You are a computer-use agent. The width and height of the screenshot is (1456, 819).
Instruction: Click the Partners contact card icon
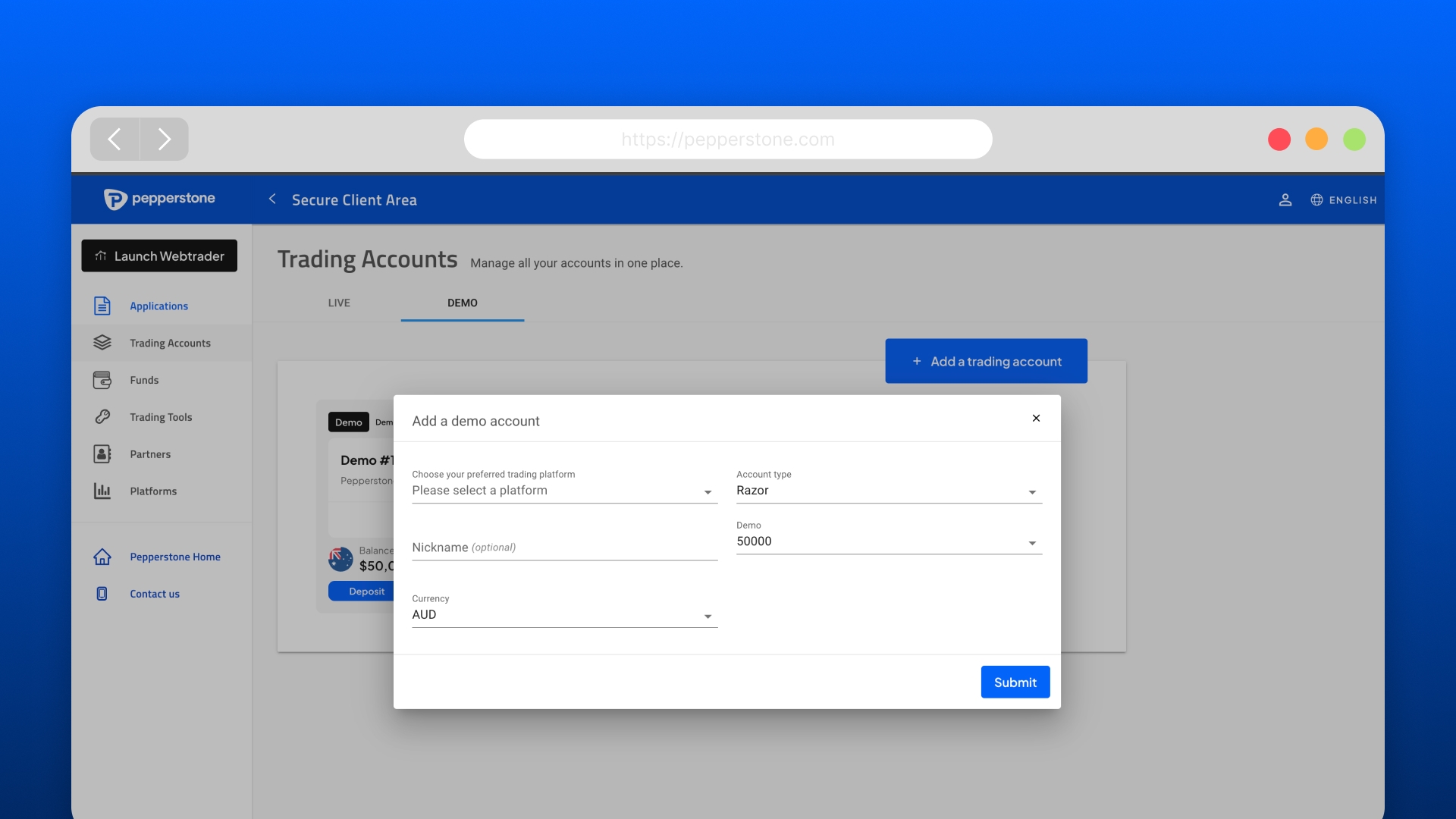102,454
